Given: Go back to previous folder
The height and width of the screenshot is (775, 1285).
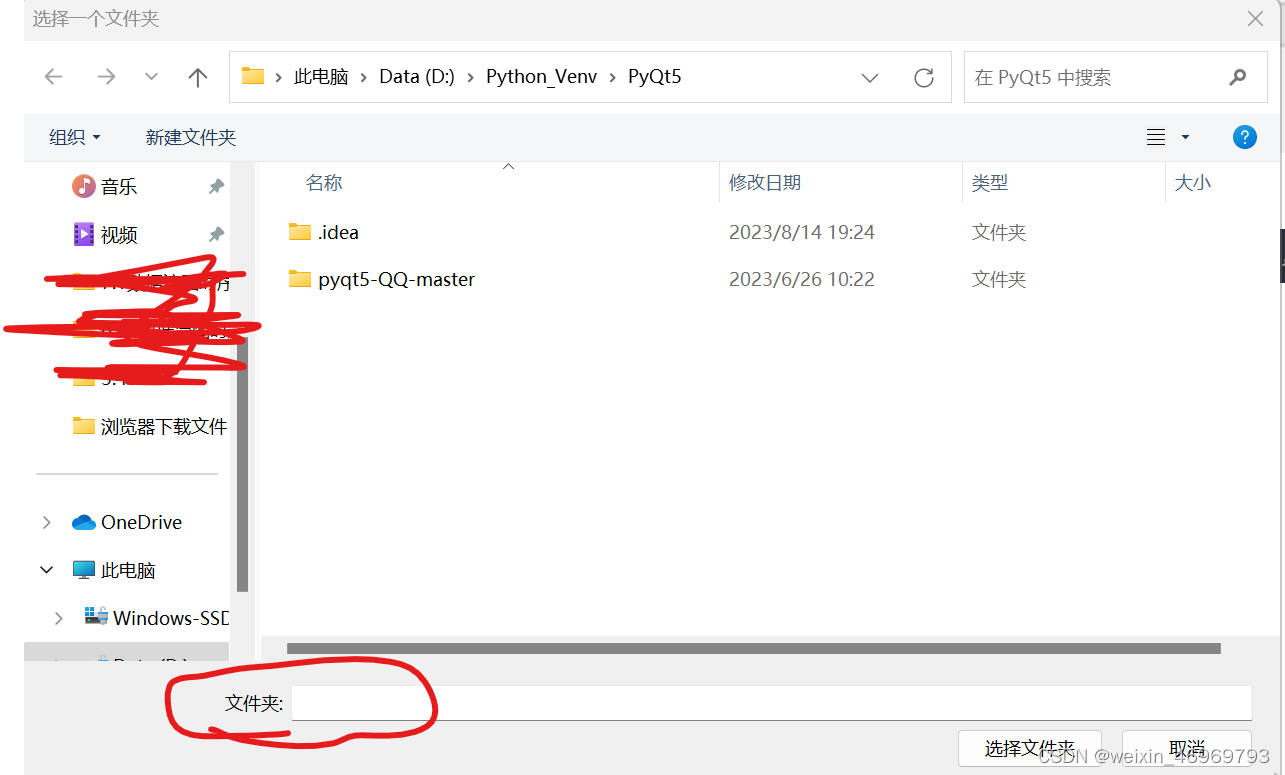Looking at the screenshot, I should pos(54,77).
